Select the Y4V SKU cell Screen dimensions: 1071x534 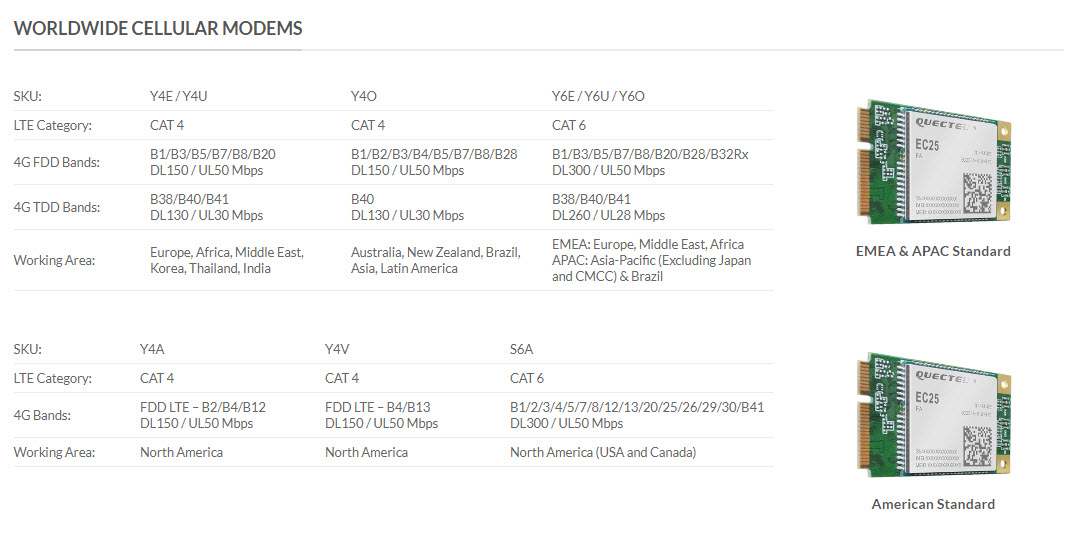click(337, 350)
